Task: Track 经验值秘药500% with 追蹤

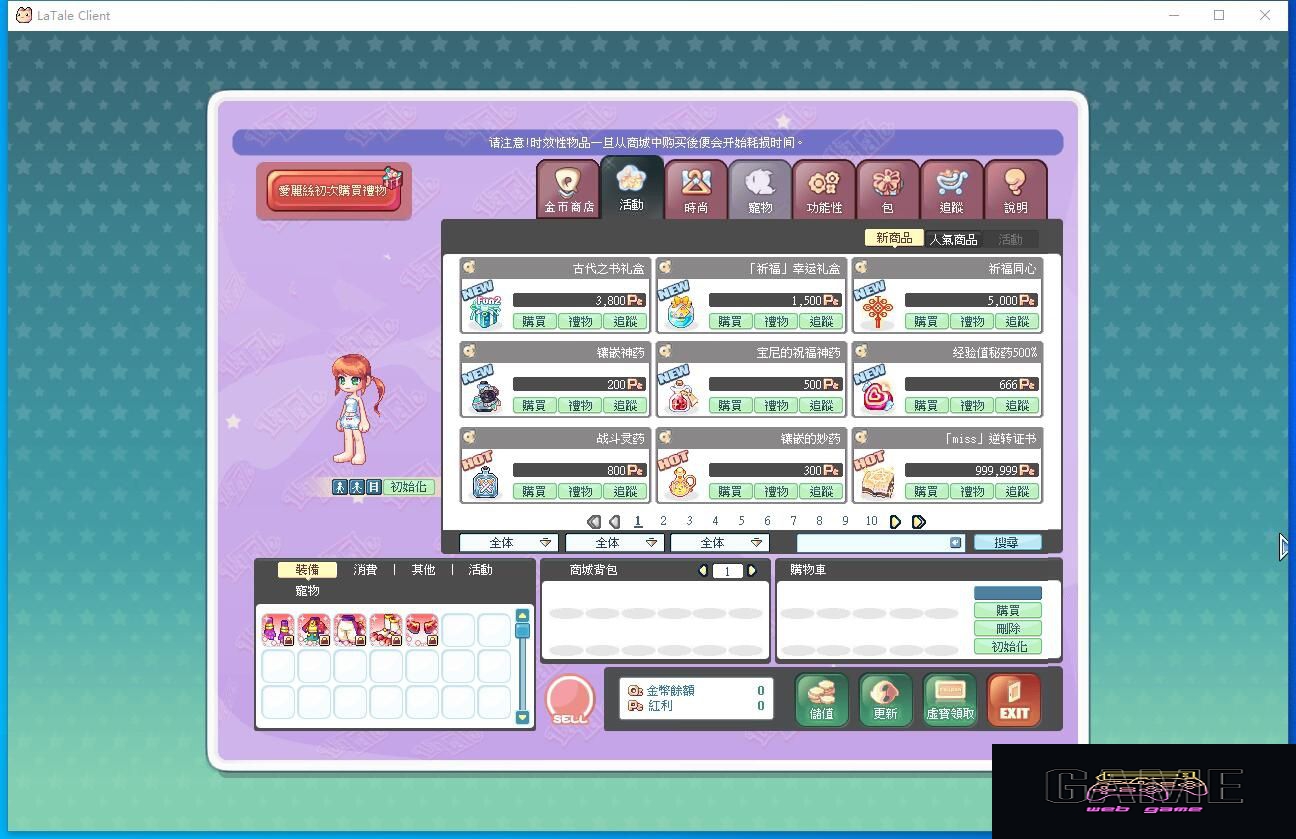Action: [x=1017, y=406]
